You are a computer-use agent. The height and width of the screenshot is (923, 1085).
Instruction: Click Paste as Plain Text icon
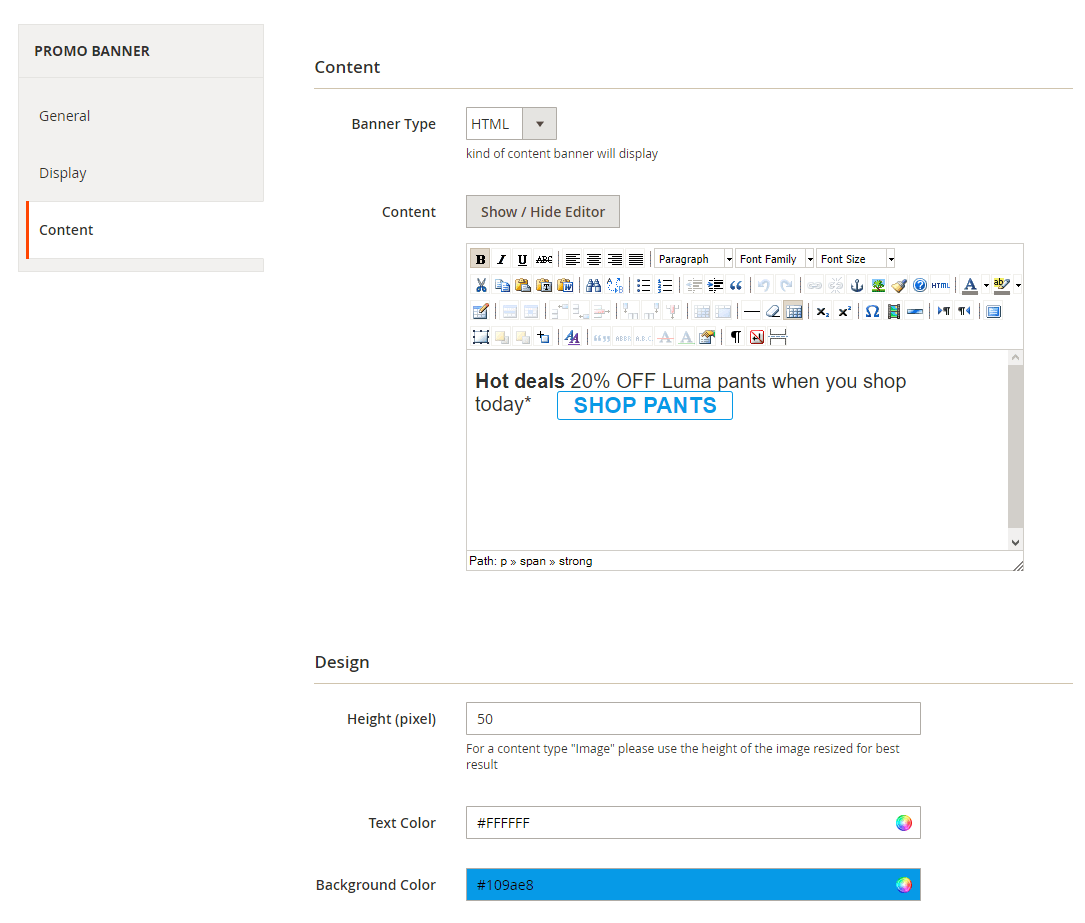click(545, 285)
